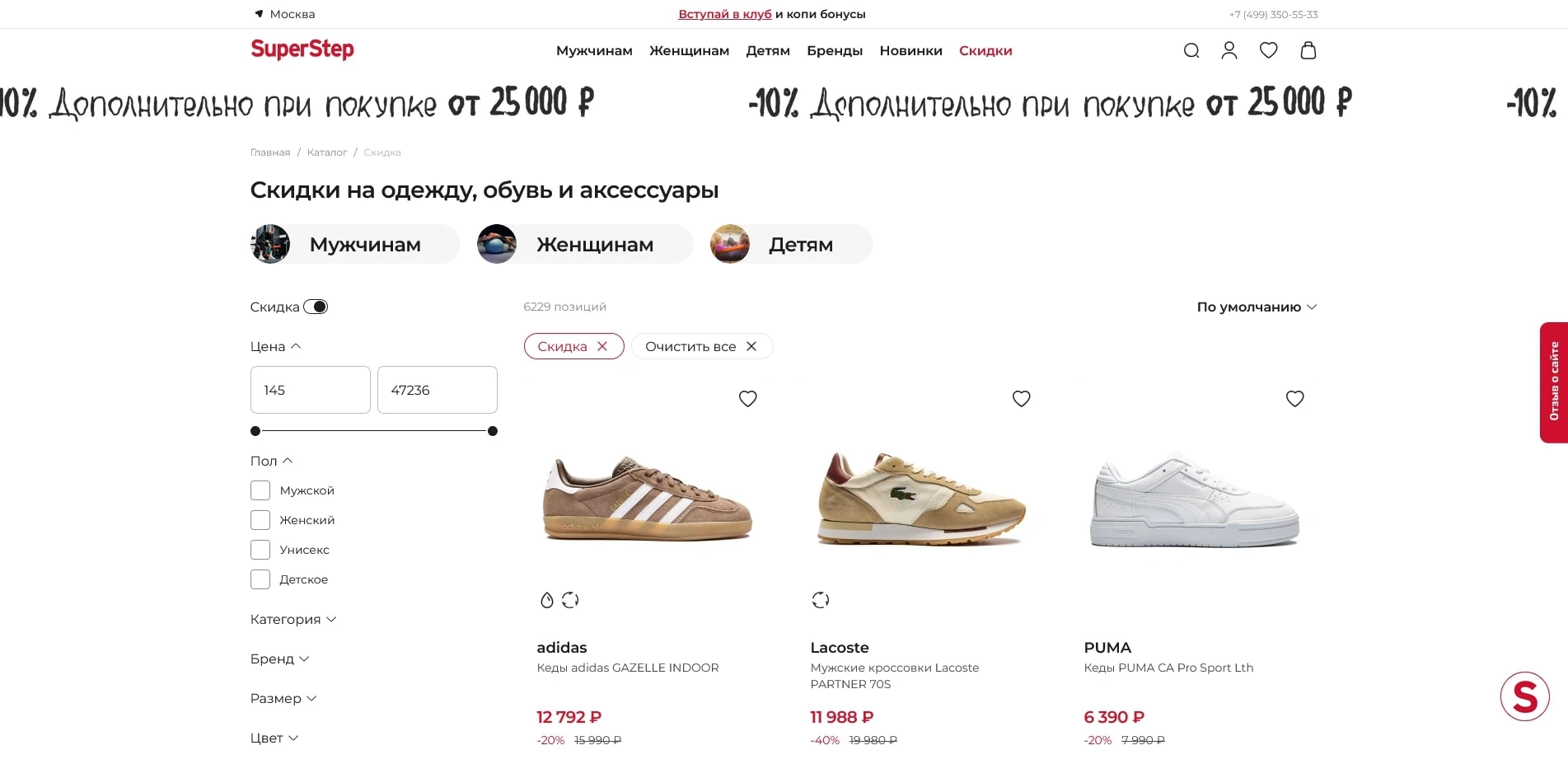Open the По умолчанию sorting dropdown
Screen dimensions: 1568x764
point(1256,306)
